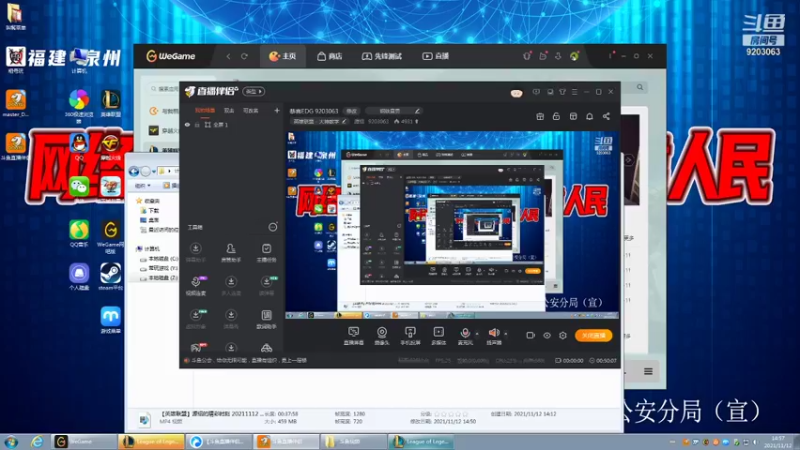Open the Windows Start button

(x=11, y=442)
